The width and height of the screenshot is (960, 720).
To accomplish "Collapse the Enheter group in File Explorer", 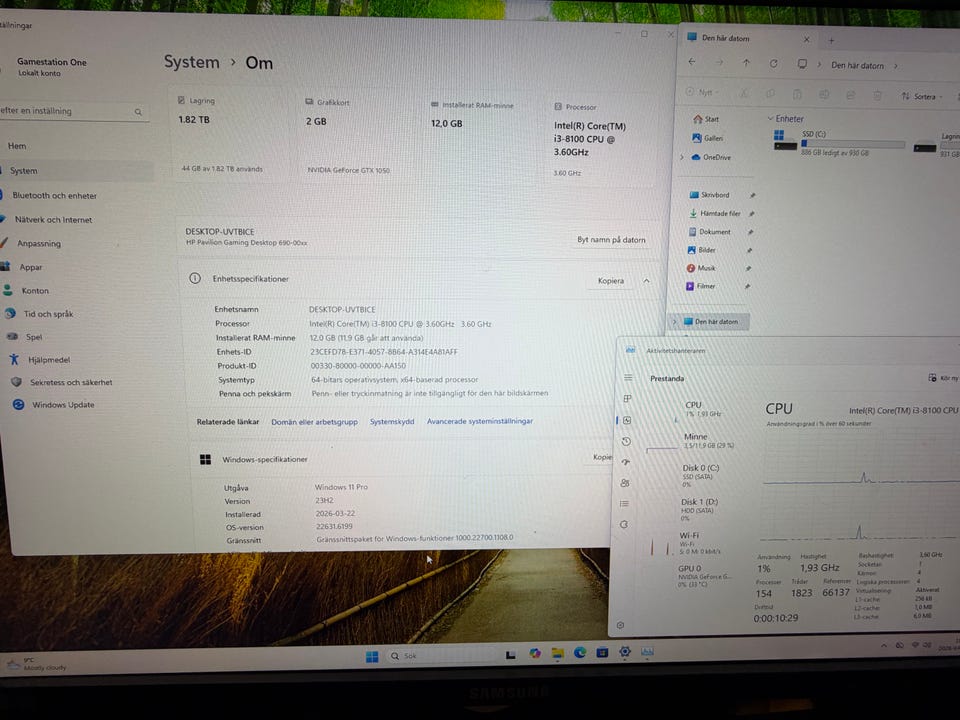I will click(770, 118).
